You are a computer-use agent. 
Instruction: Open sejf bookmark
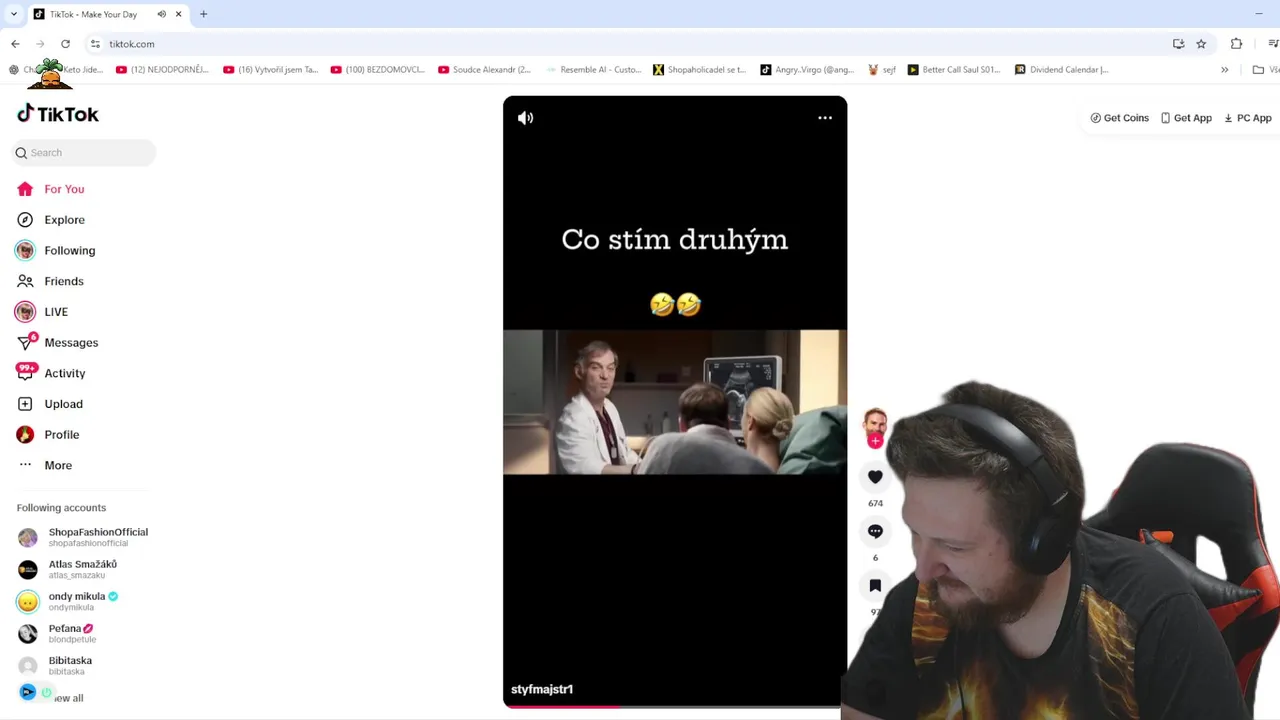pyautogui.click(x=881, y=70)
